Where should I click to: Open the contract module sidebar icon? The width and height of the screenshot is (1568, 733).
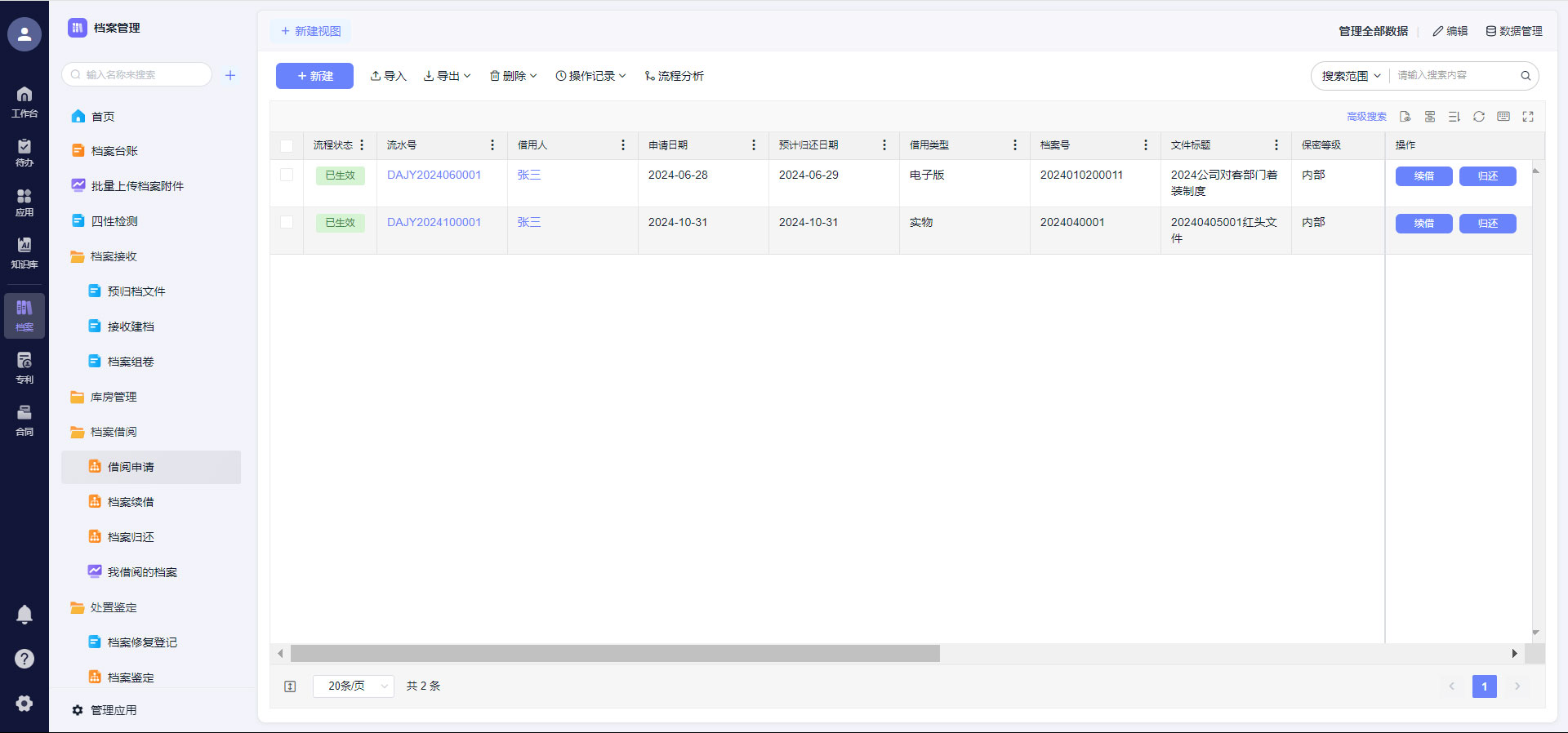24,420
